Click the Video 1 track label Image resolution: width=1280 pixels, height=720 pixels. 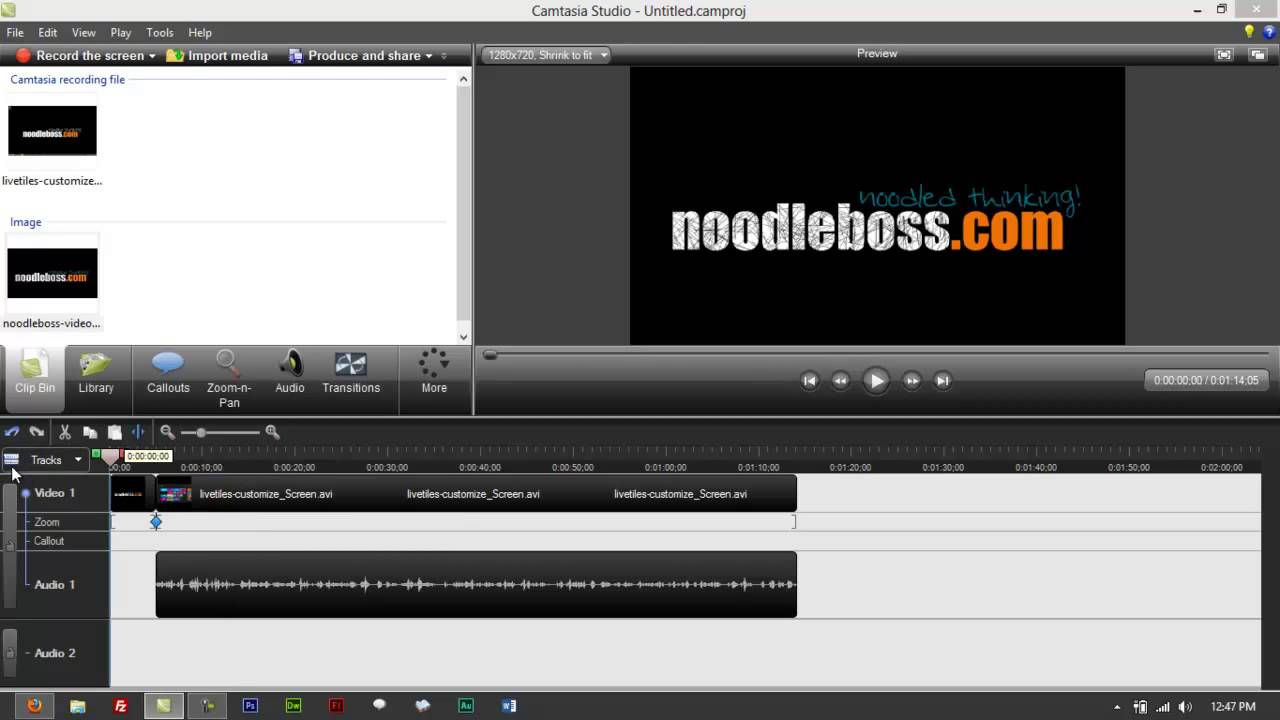[x=55, y=493]
